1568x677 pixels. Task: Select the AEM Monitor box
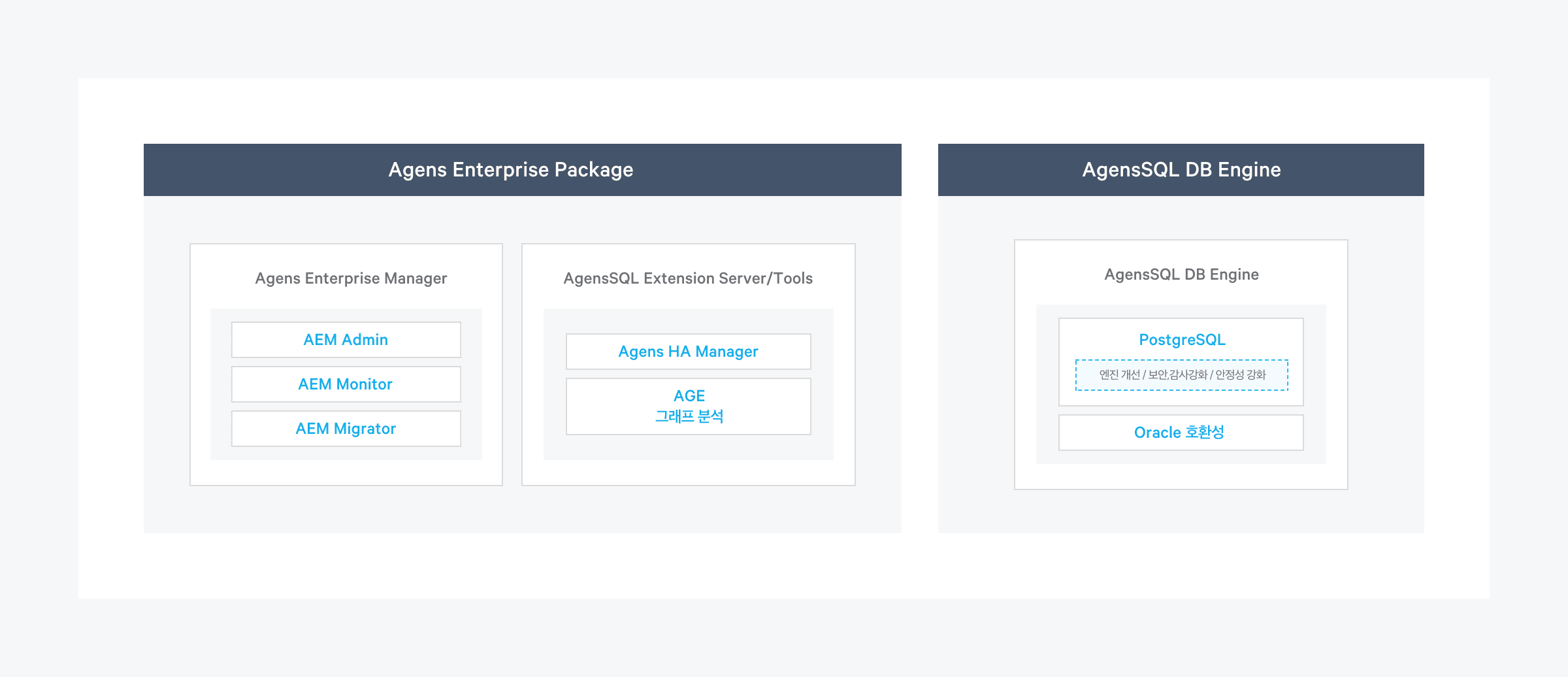pyautogui.click(x=346, y=384)
